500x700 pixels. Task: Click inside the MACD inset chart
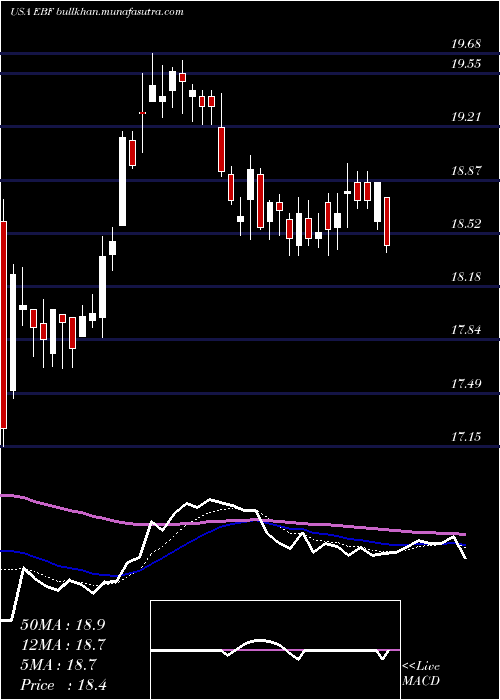(275, 650)
